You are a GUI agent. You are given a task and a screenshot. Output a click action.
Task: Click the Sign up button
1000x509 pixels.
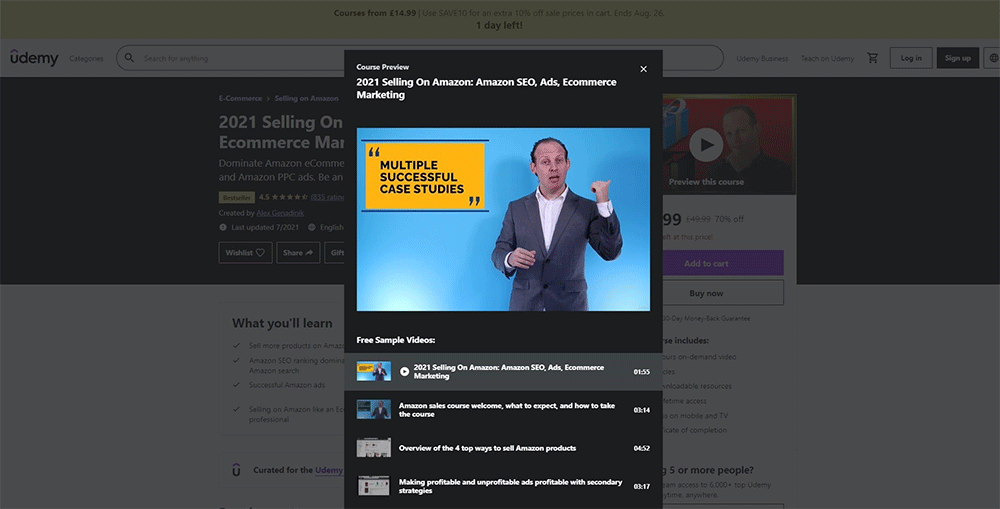pos(957,58)
